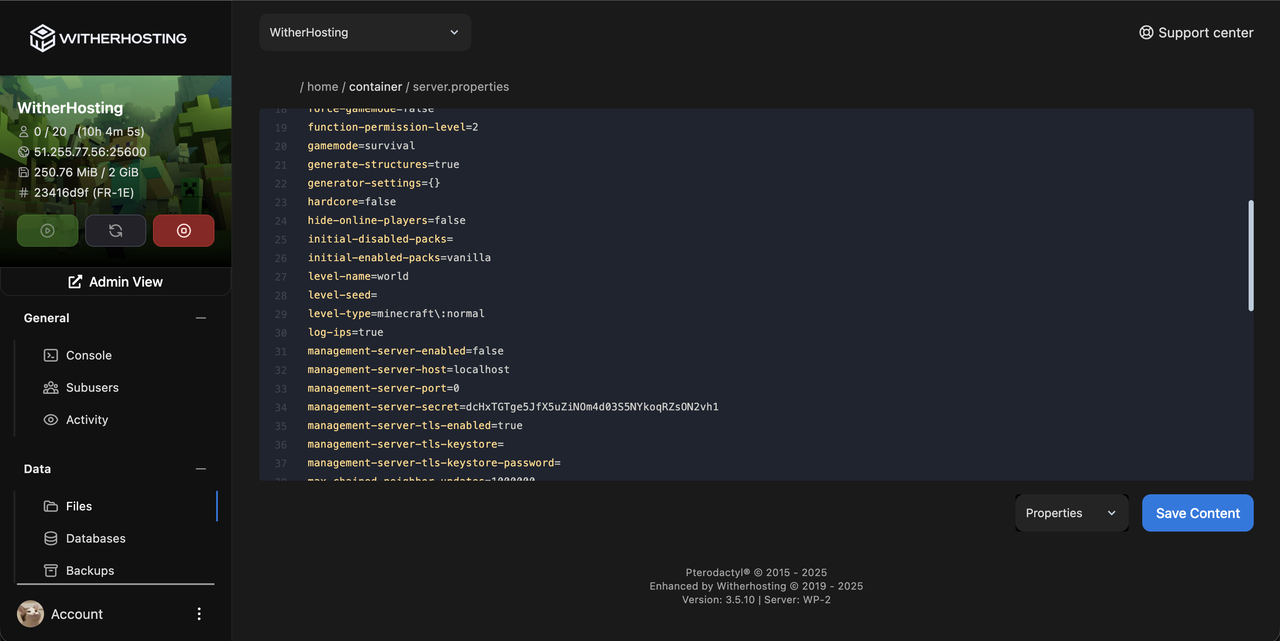Collapse the Data section
Image resolution: width=1280 pixels, height=641 pixels.
click(201, 469)
